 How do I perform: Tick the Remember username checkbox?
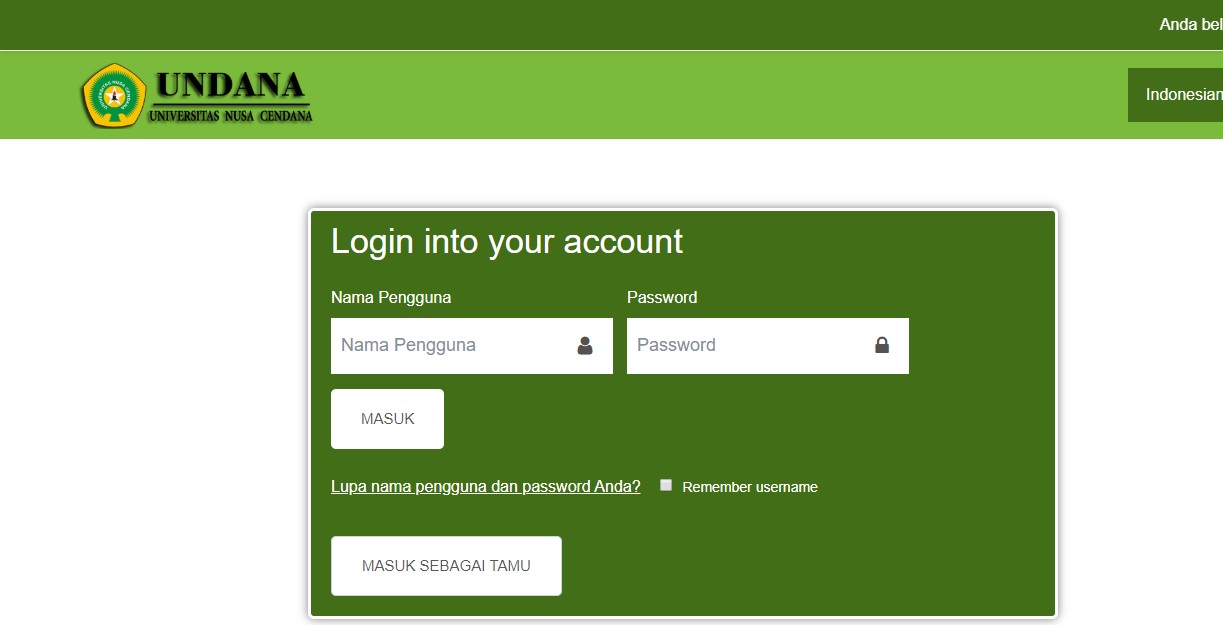pos(666,485)
